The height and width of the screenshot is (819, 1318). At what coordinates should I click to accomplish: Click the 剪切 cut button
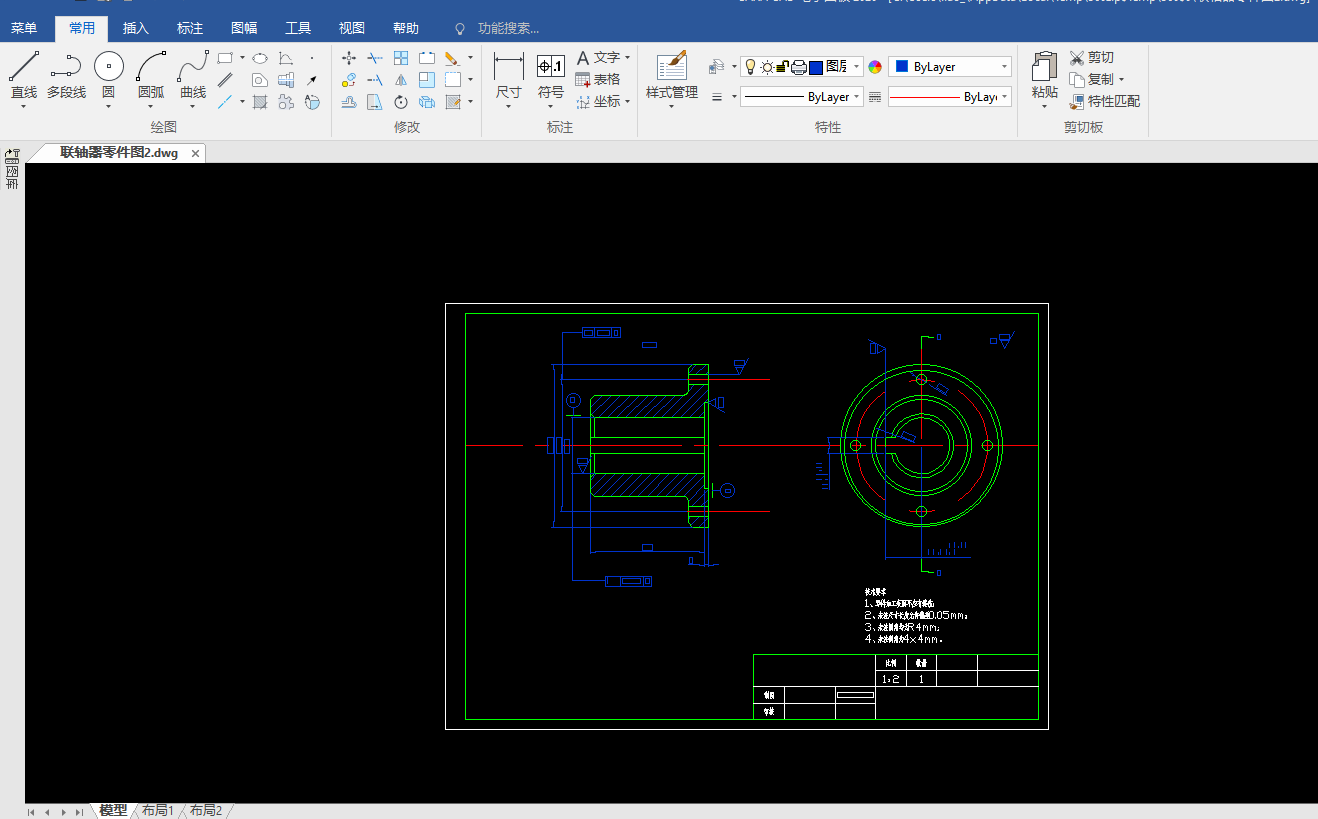pyautogui.click(x=1092, y=58)
